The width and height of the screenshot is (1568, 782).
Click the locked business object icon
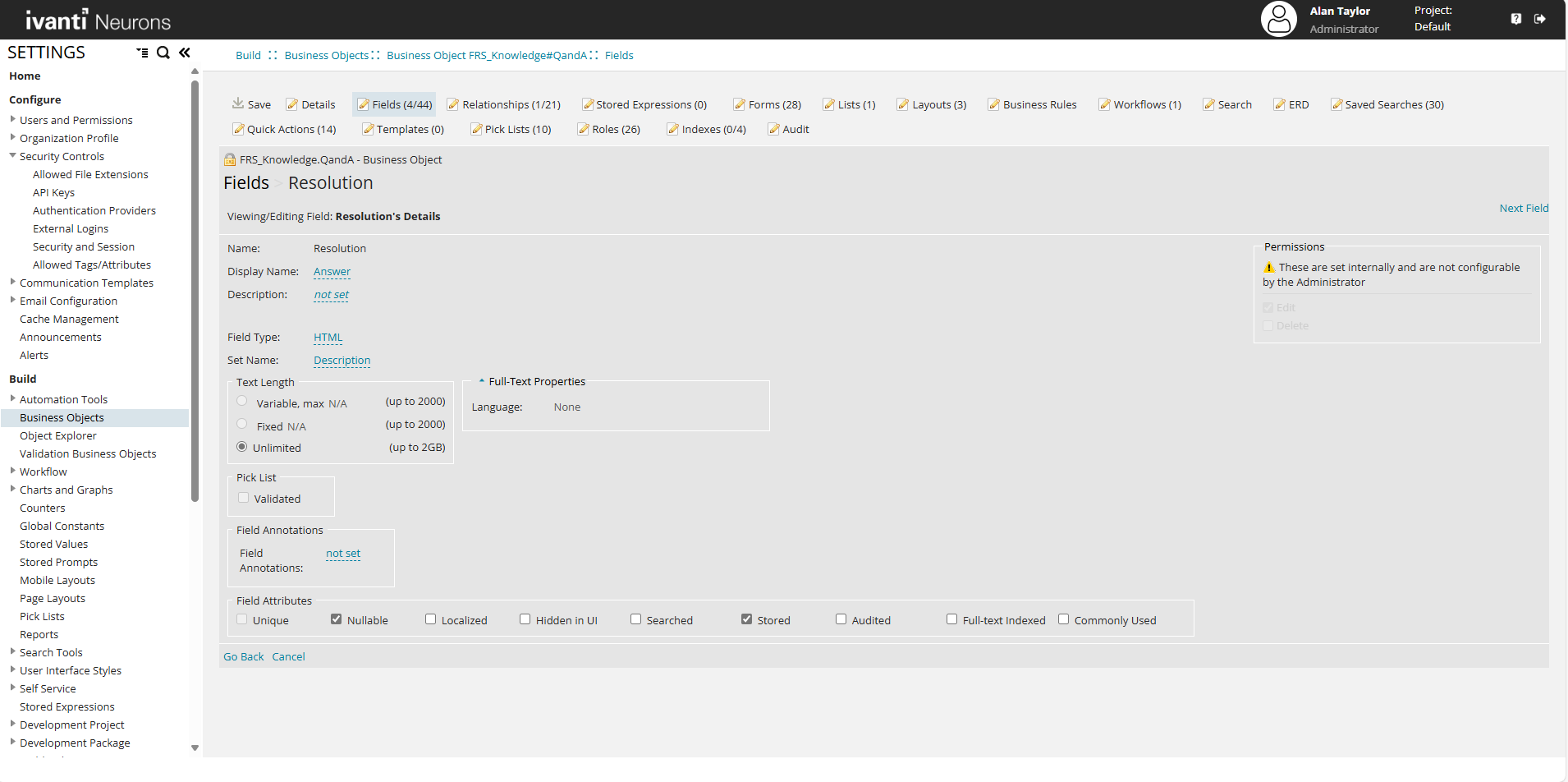point(230,160)
